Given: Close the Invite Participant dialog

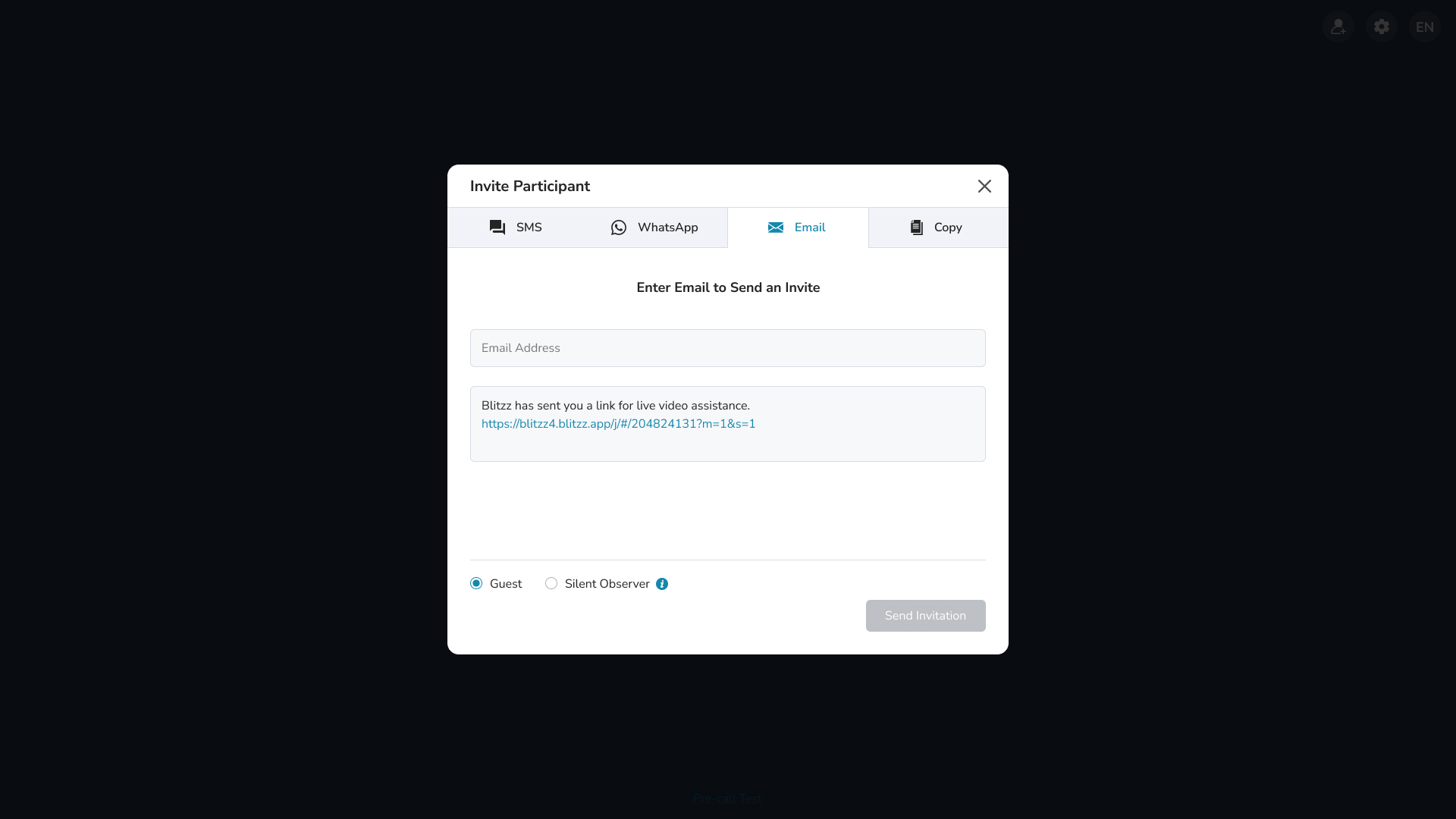Looking at the screenshot, I should coord(984,187).
